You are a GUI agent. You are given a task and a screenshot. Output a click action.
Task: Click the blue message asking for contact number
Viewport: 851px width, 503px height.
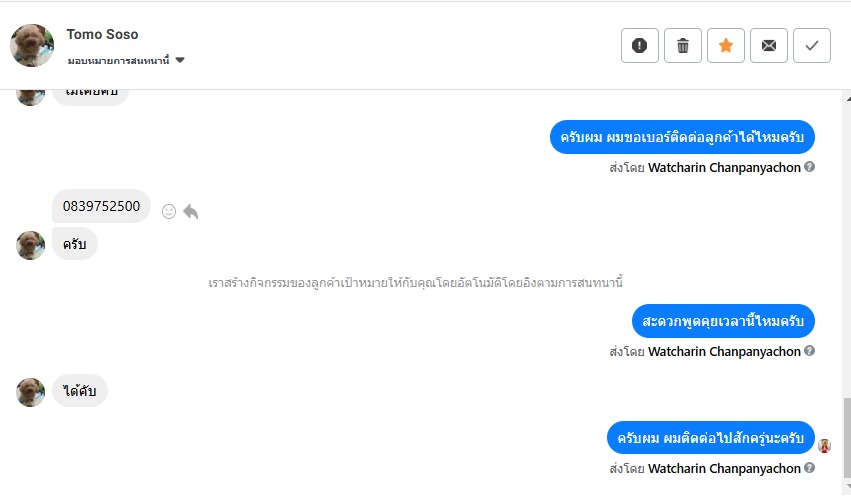(683, 137)
